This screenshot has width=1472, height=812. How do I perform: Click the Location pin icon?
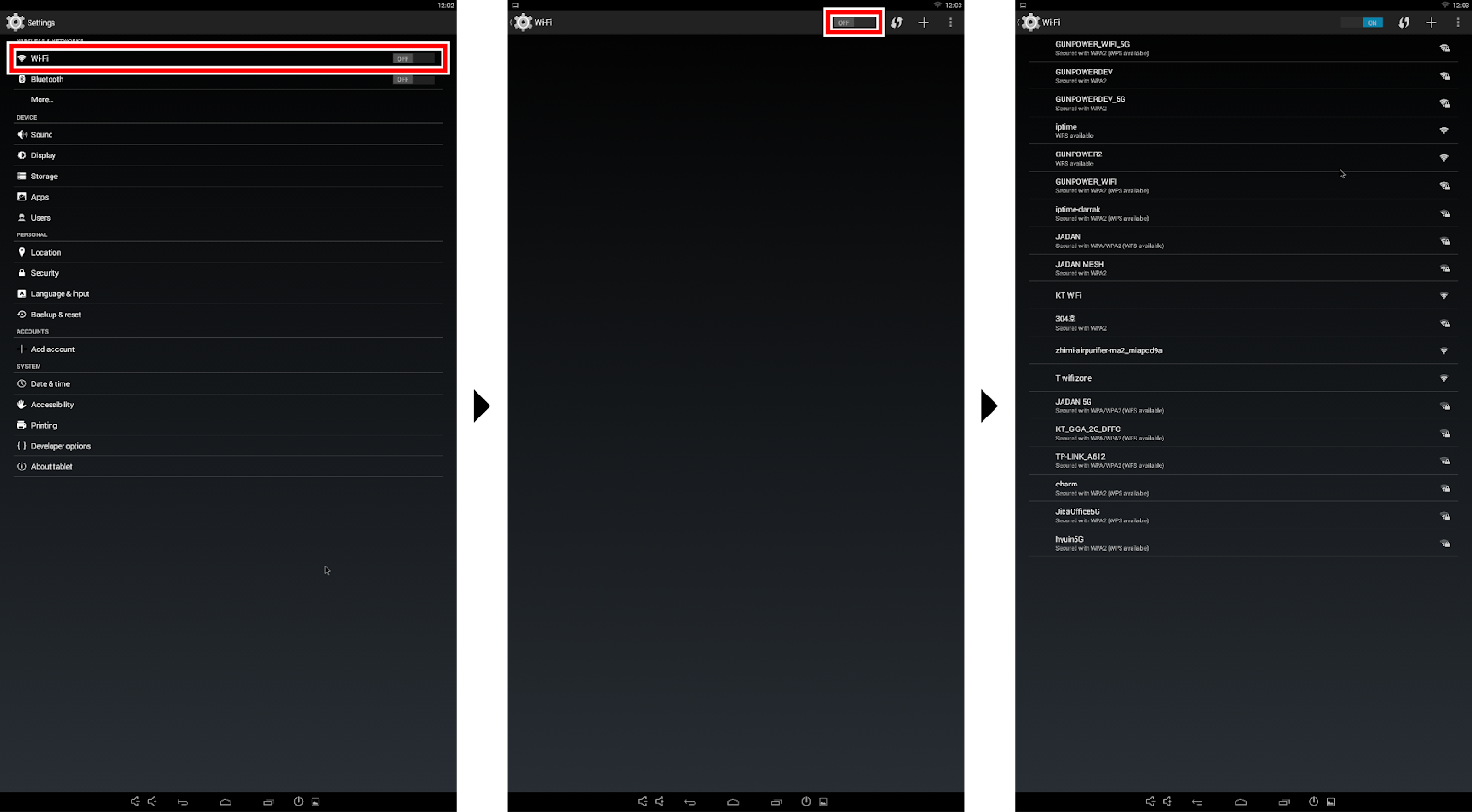click(x=22, y=252)
